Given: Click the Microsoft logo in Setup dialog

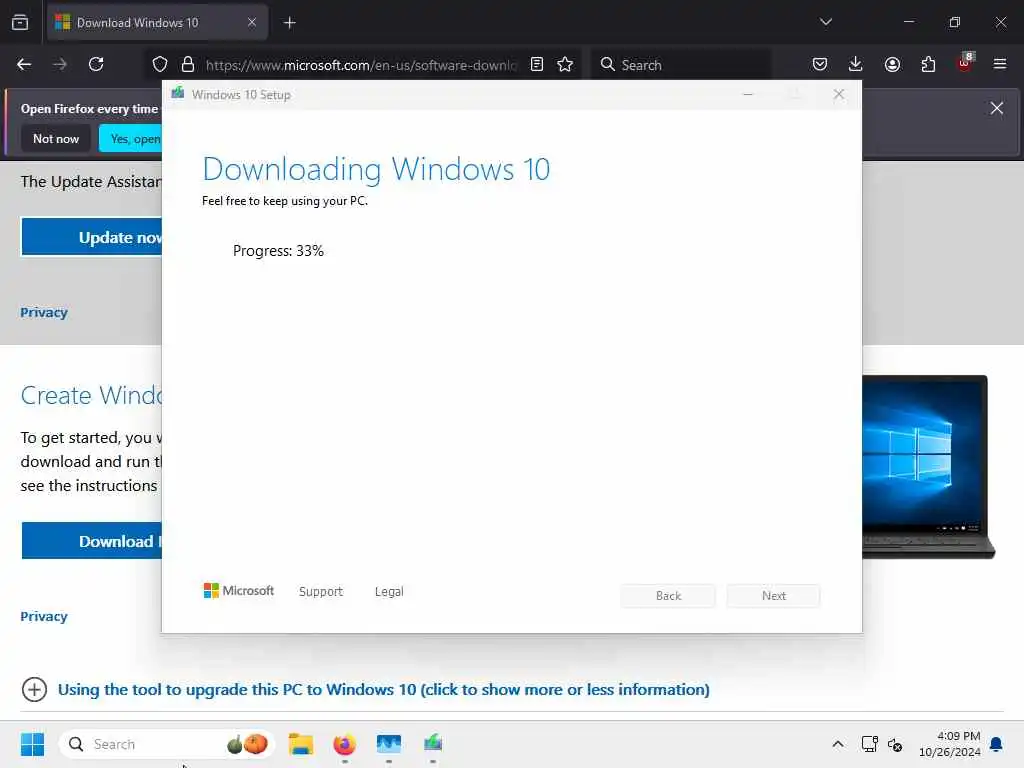Looking at the screenshot, I should pyautogui.click(x=239, y=590).
